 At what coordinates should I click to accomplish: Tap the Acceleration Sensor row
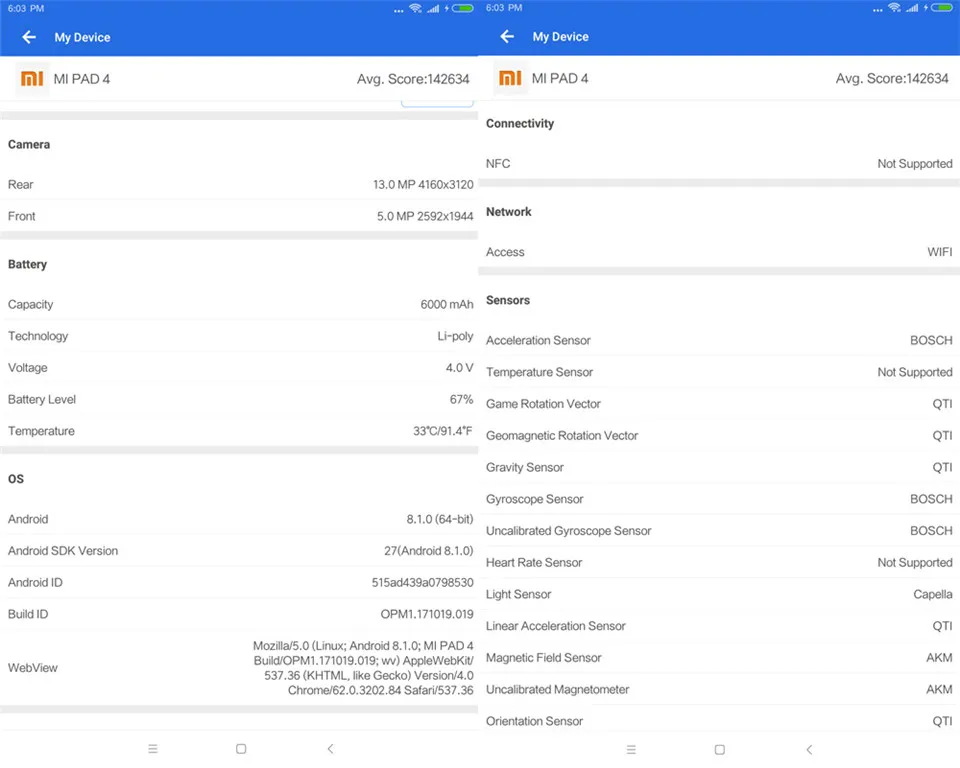[x=719, y=340]
